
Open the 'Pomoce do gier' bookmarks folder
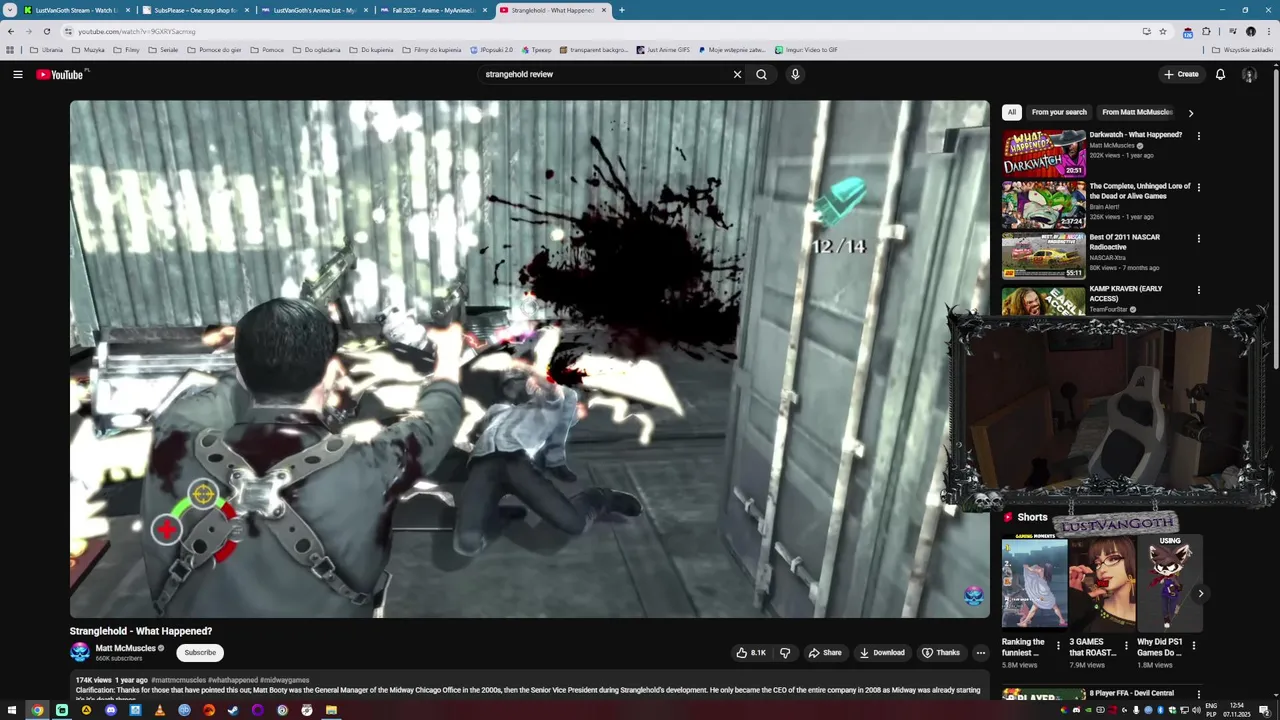pos(214,49)
